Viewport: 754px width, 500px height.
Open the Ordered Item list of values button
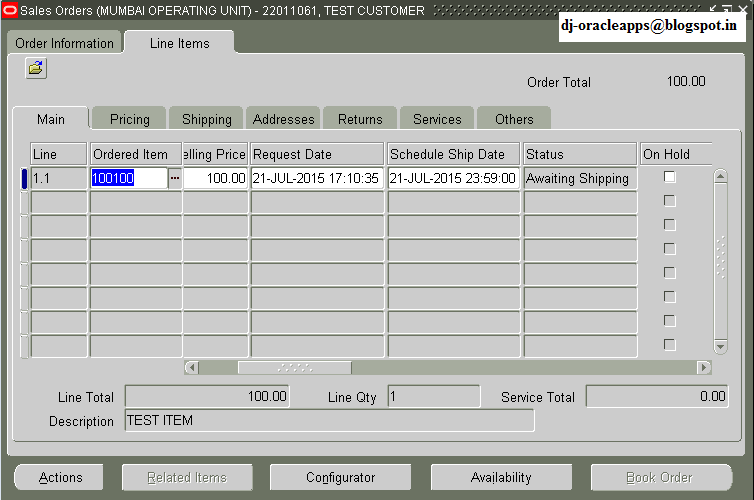point(175,178)
